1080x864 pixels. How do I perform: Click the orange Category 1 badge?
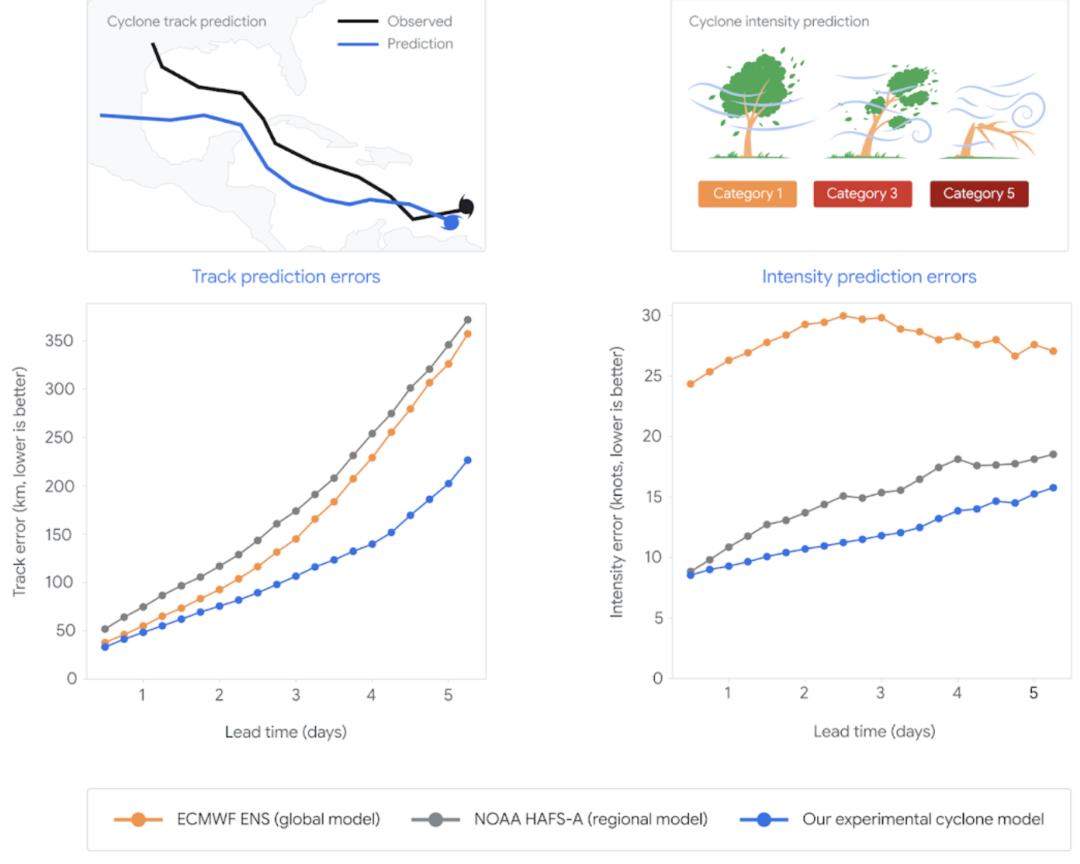[x=747, y=194]
